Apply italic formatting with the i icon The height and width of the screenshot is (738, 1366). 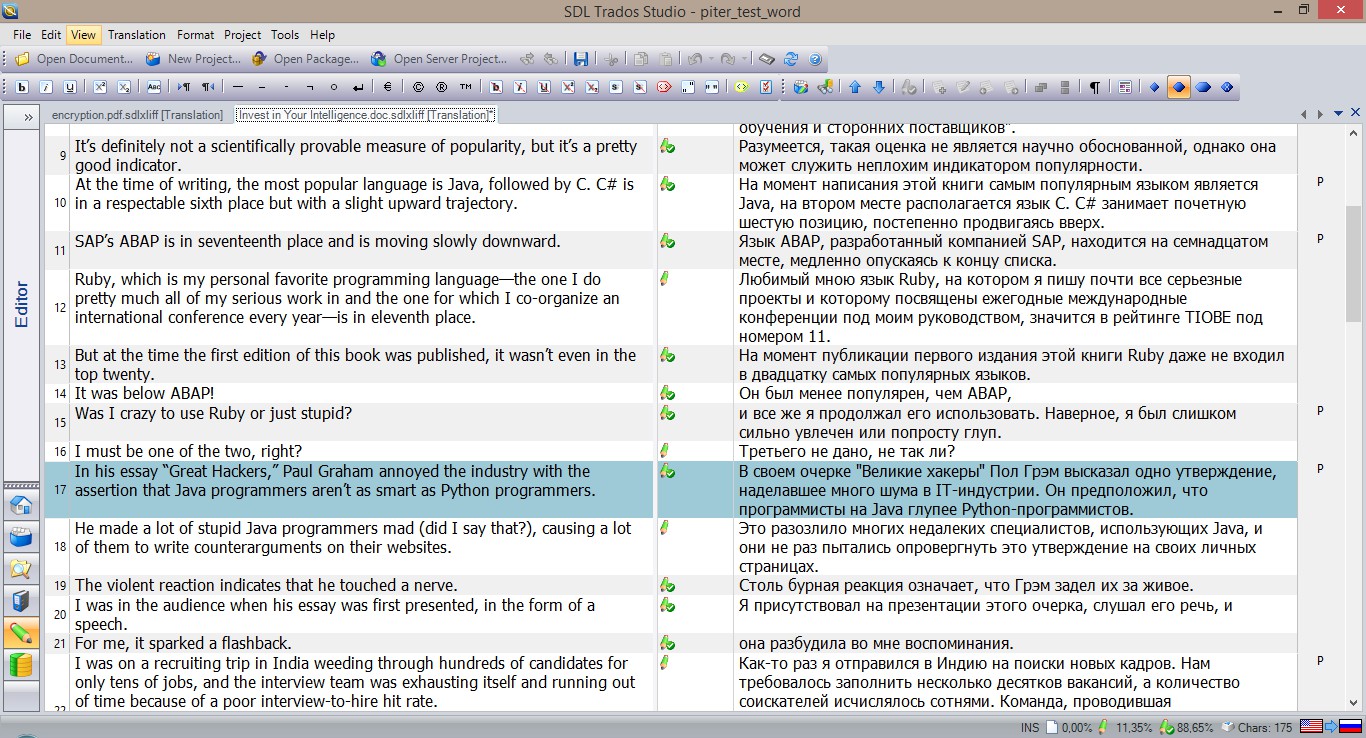pos(46,87)
